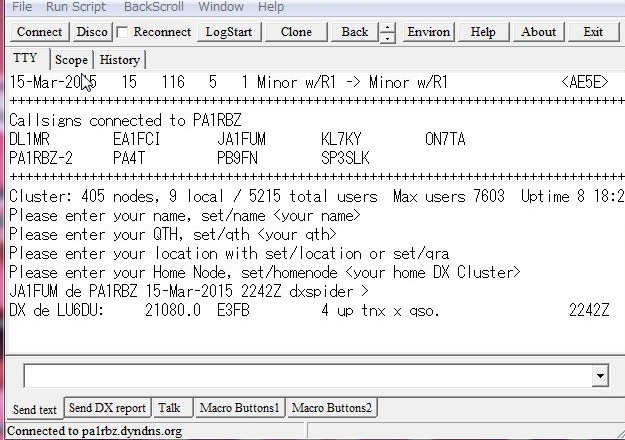Open the Run Script menu
This screenshot has height=440, width=625.
coord(75,7)
